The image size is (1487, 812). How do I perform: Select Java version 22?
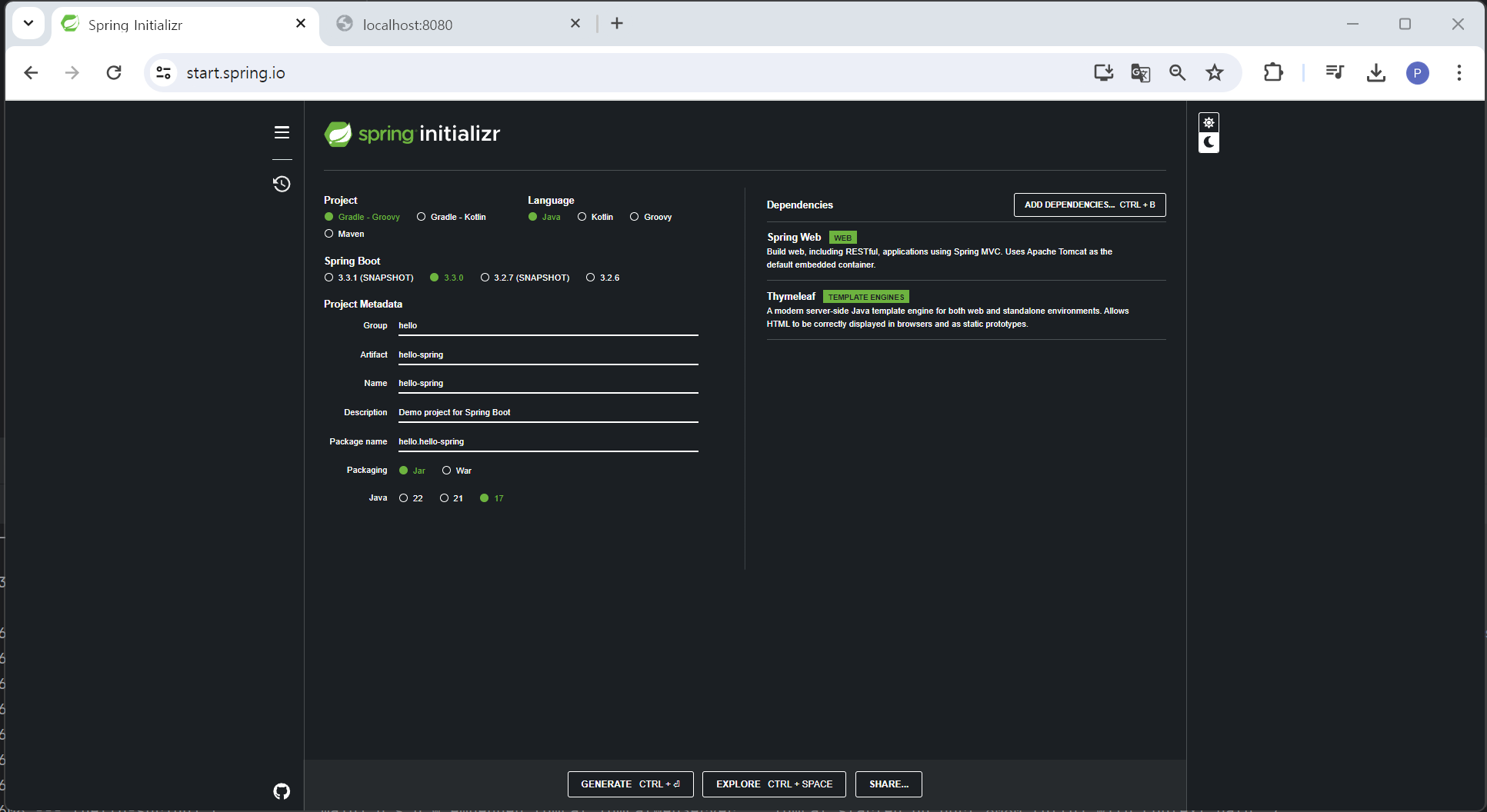pyautogui.click(x=411, y=498)
